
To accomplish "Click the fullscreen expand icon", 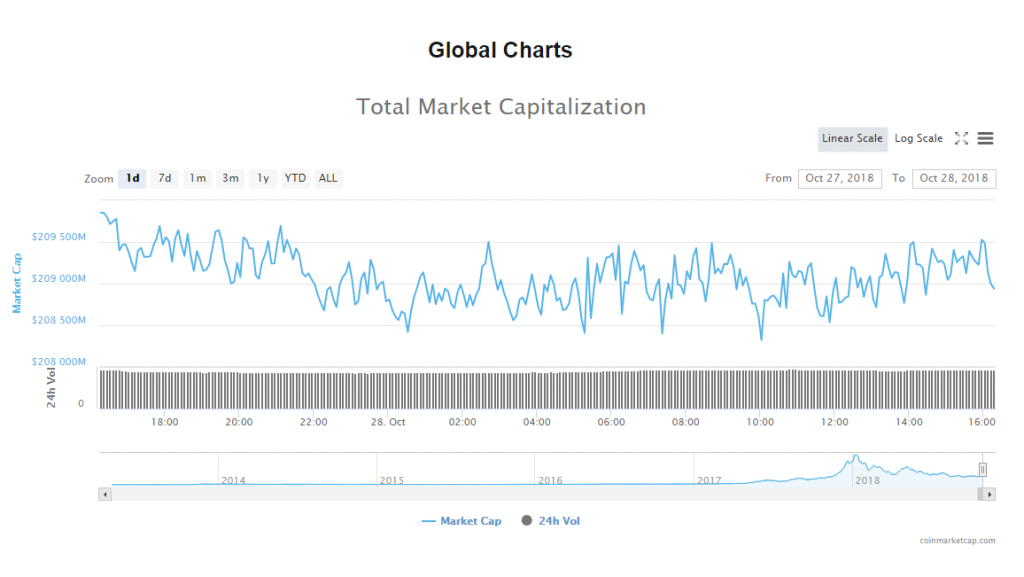I will coord(961,139).
